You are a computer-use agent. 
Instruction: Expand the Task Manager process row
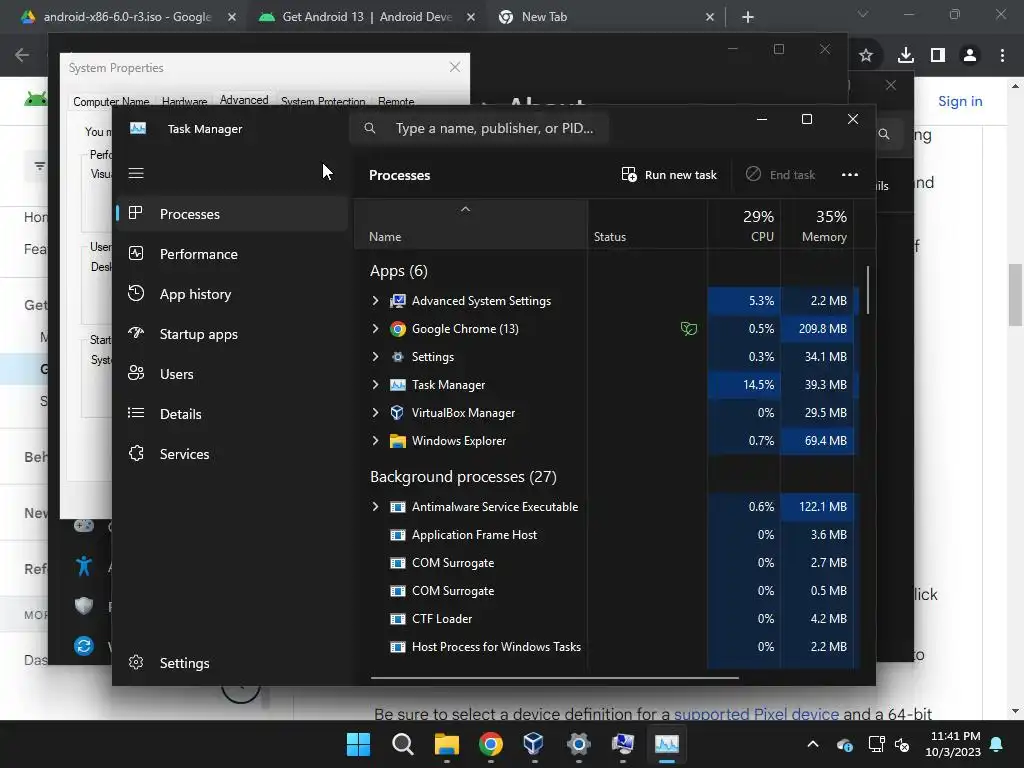pyautogui.click(x=376, y=385)
